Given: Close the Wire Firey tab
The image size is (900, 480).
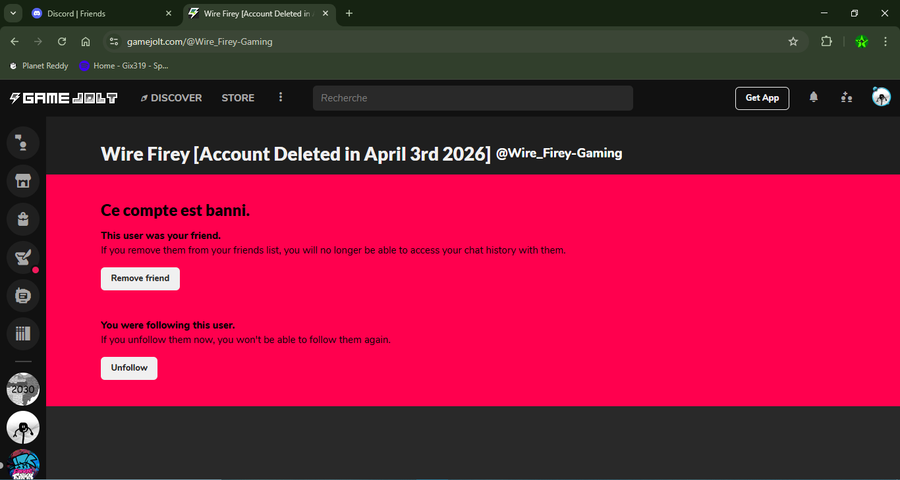Looking at the screenshot, I should coord(325,13).
